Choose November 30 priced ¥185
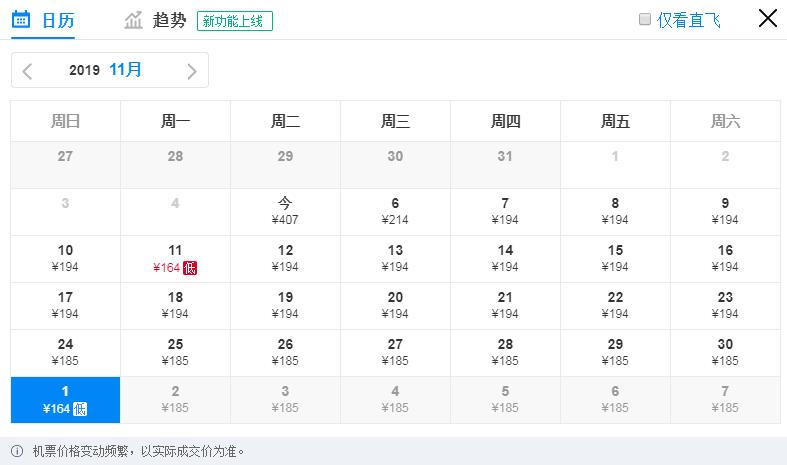 click(725, 353)
